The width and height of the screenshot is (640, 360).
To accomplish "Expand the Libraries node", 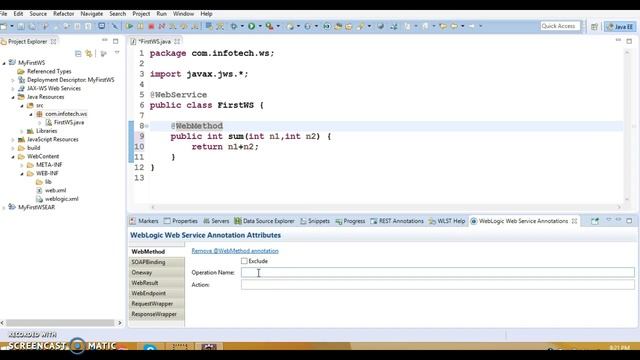I will pos(22,131).
